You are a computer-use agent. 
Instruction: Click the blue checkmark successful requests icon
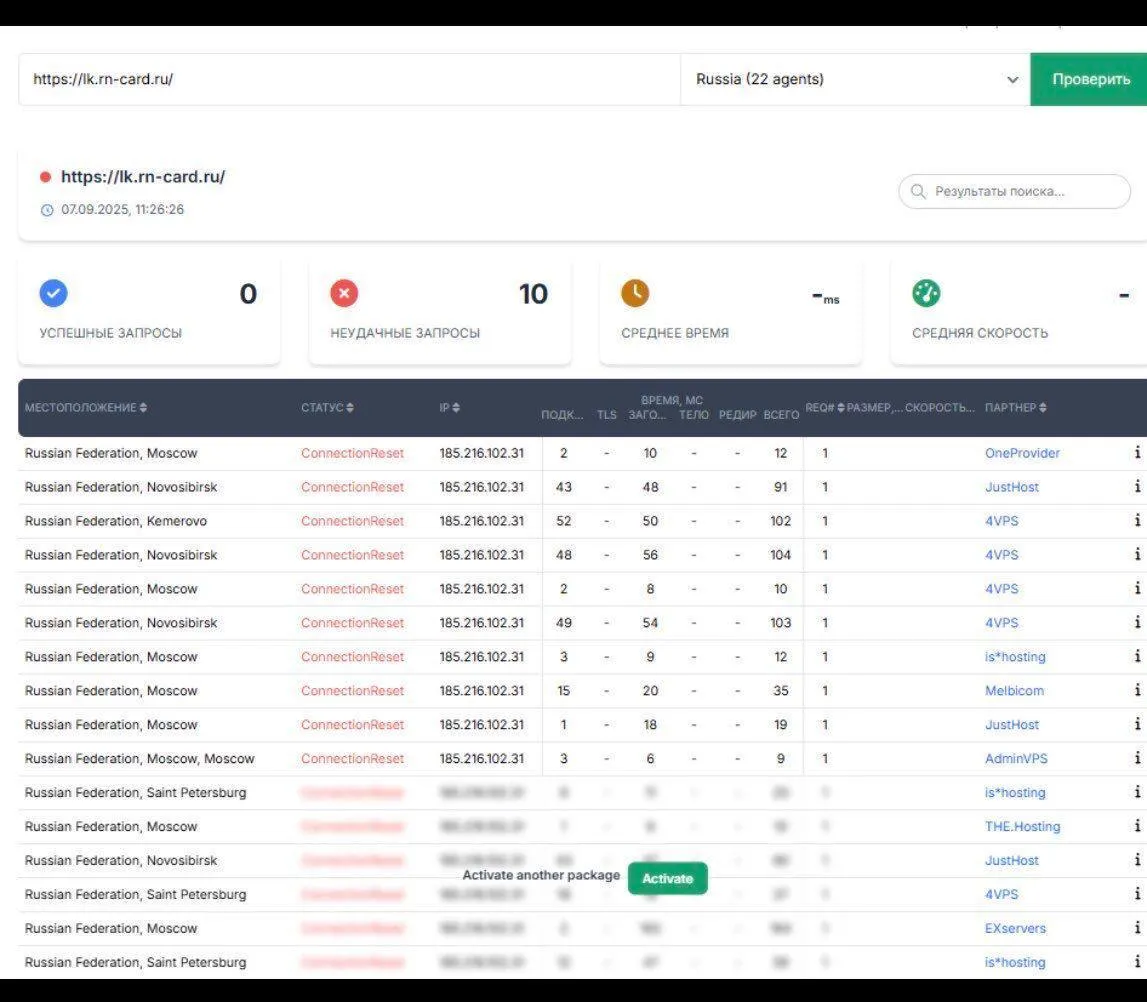(x=53, y=294)
